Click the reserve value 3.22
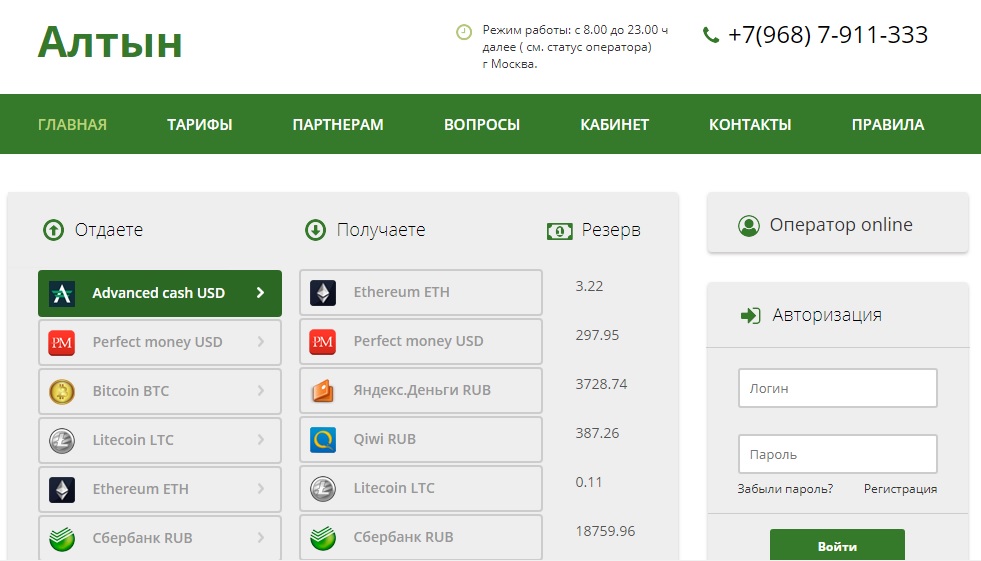Image resolution: width=981 pixels, height=561 pixels. [x=589, y=286]
